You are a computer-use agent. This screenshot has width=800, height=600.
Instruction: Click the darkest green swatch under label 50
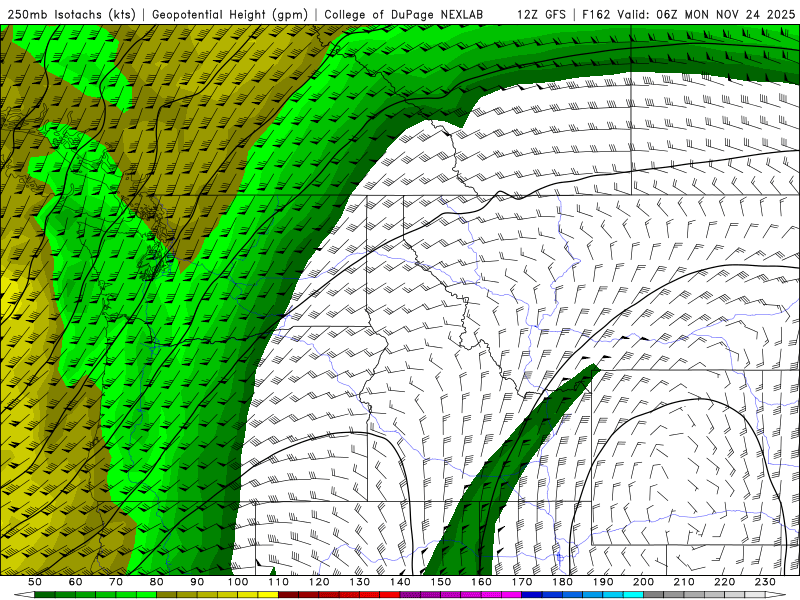click(x=45, y=595)
